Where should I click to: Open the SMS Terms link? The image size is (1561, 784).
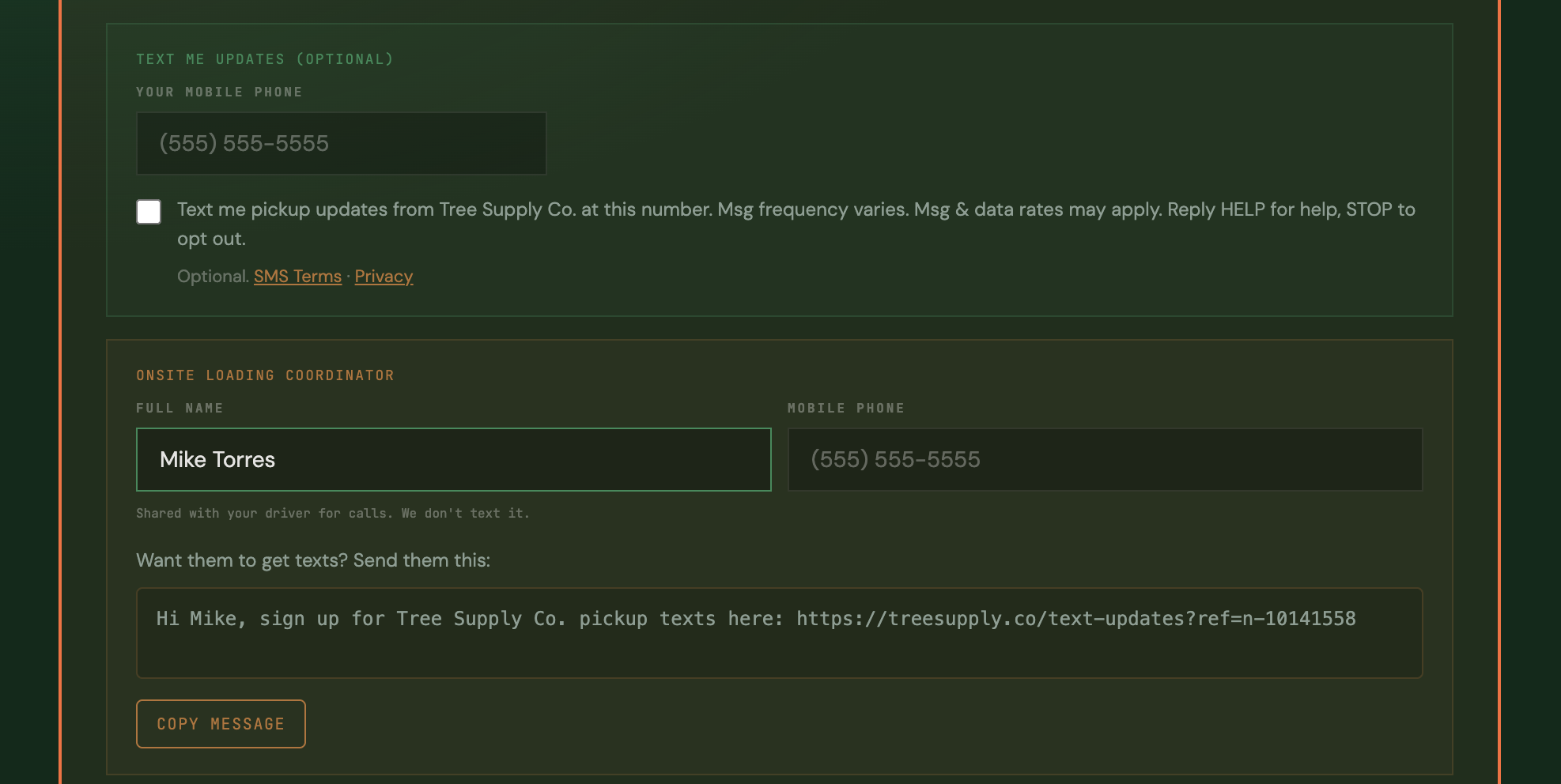point(297,277)
